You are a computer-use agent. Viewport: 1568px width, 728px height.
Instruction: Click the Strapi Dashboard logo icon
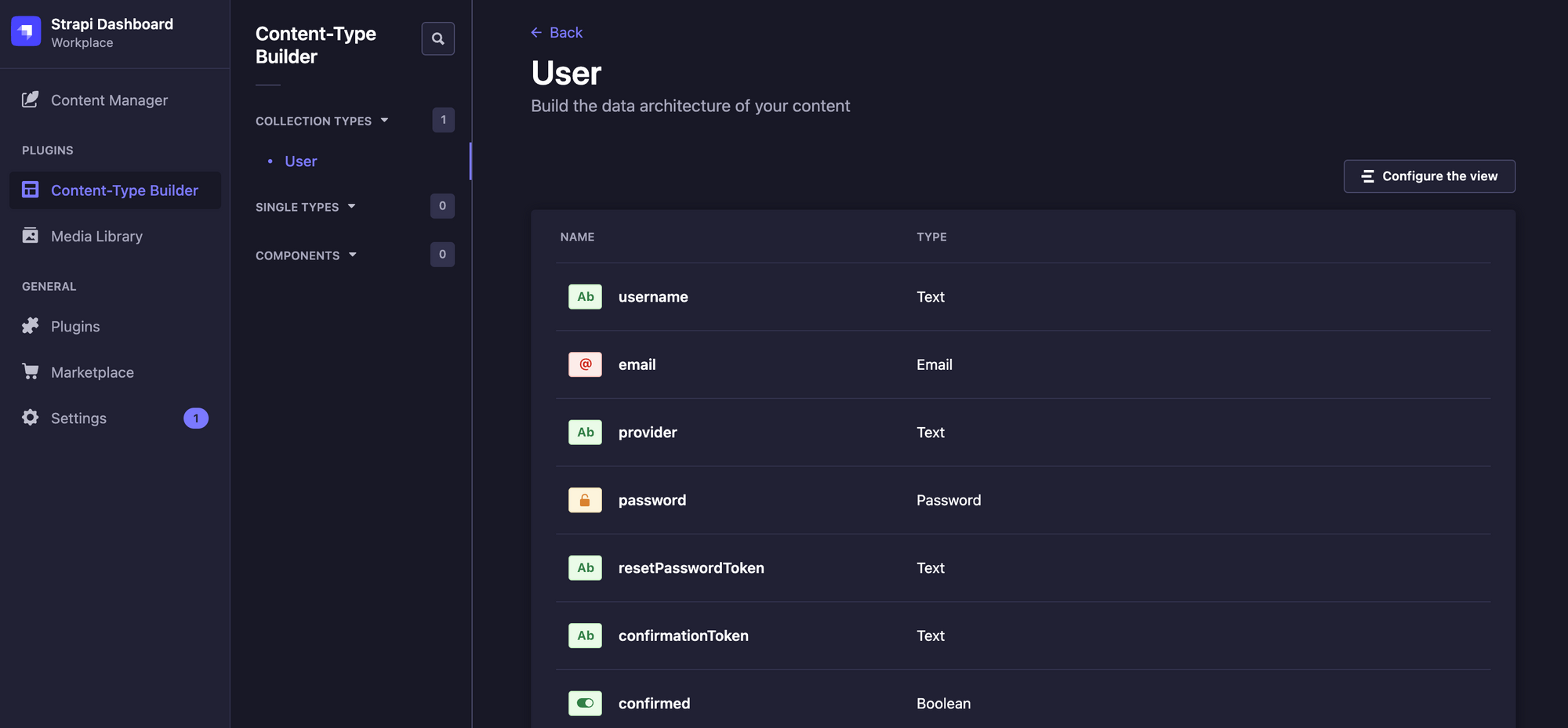tap(26, 31)
